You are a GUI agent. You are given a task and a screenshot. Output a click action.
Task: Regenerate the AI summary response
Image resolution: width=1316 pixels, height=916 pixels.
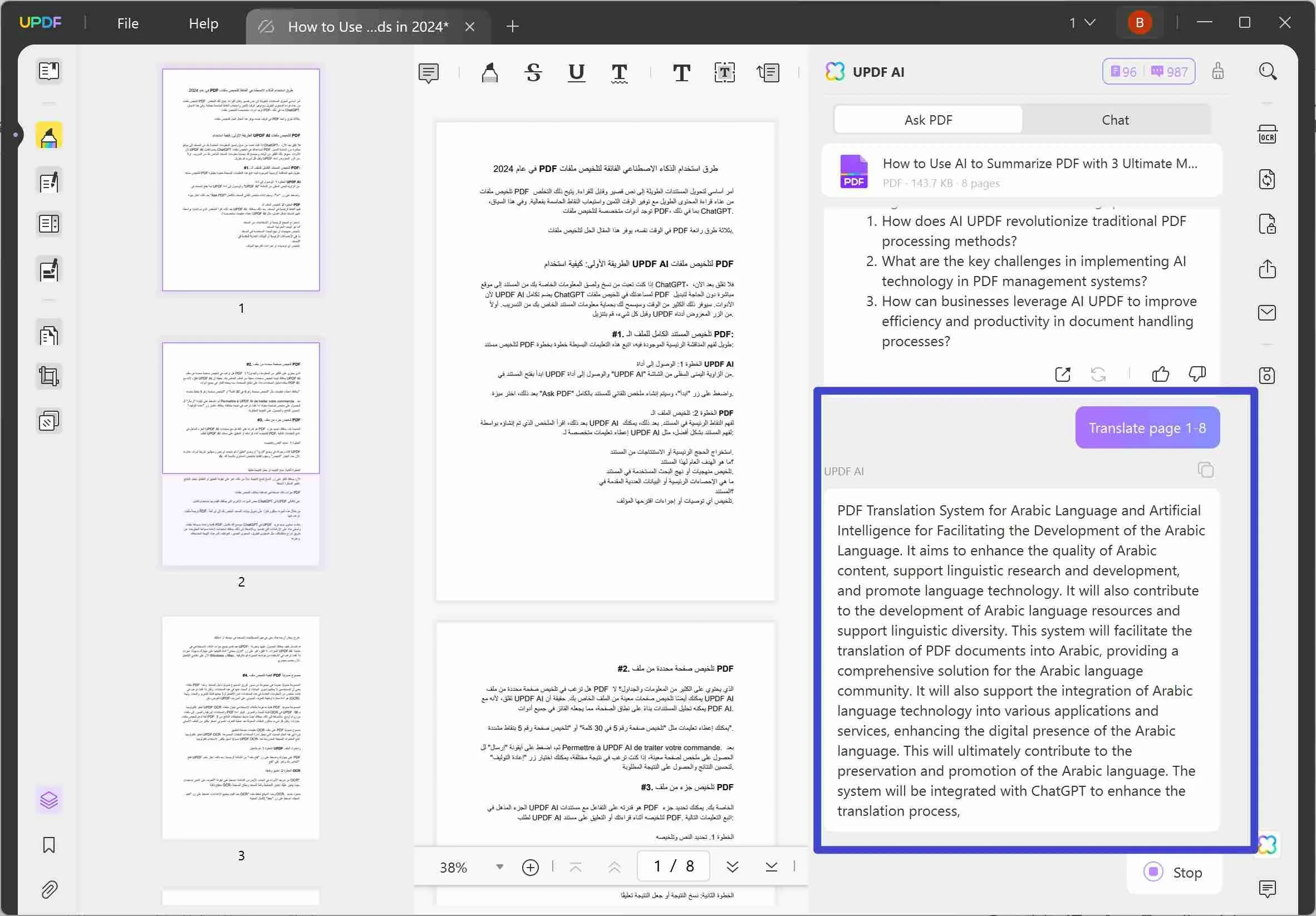[1098, 374]
